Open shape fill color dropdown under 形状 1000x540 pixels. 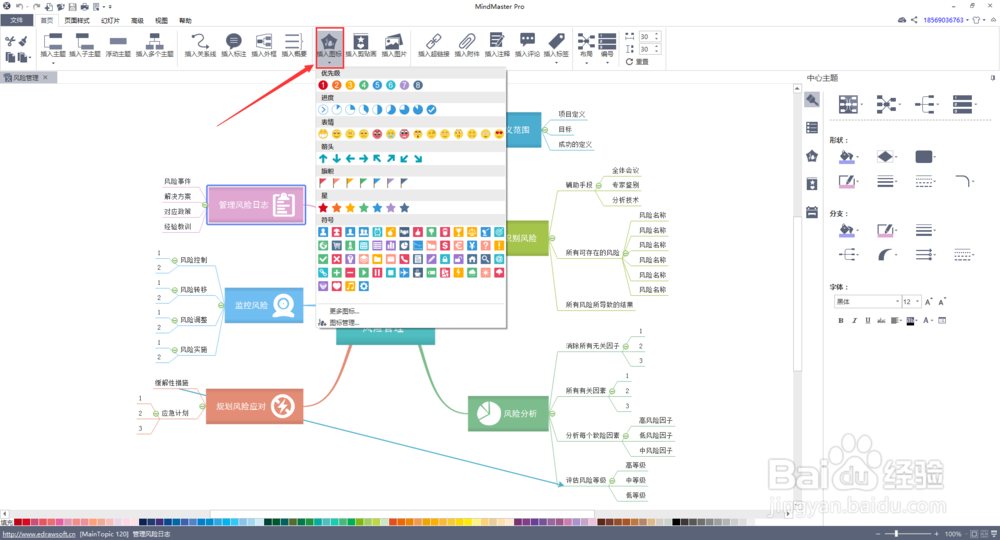pos(848,157)
